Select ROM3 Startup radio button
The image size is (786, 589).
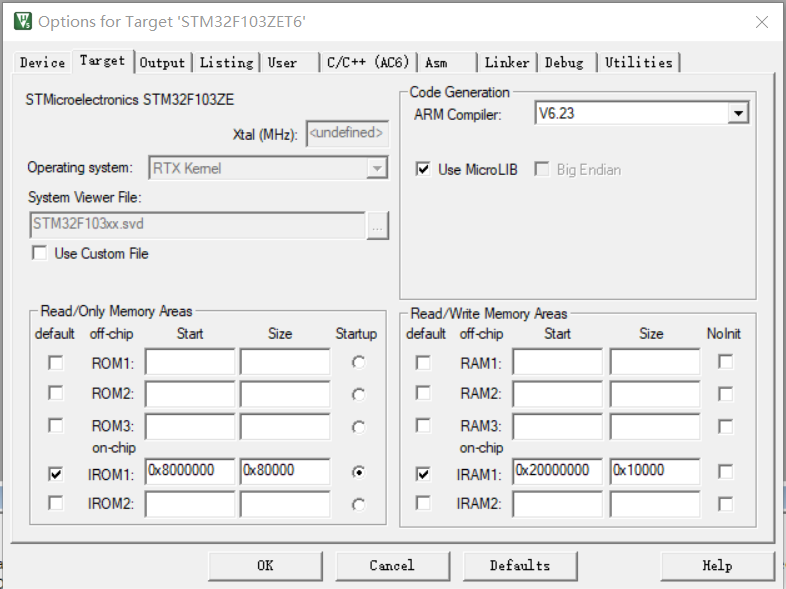pos(358,427)
